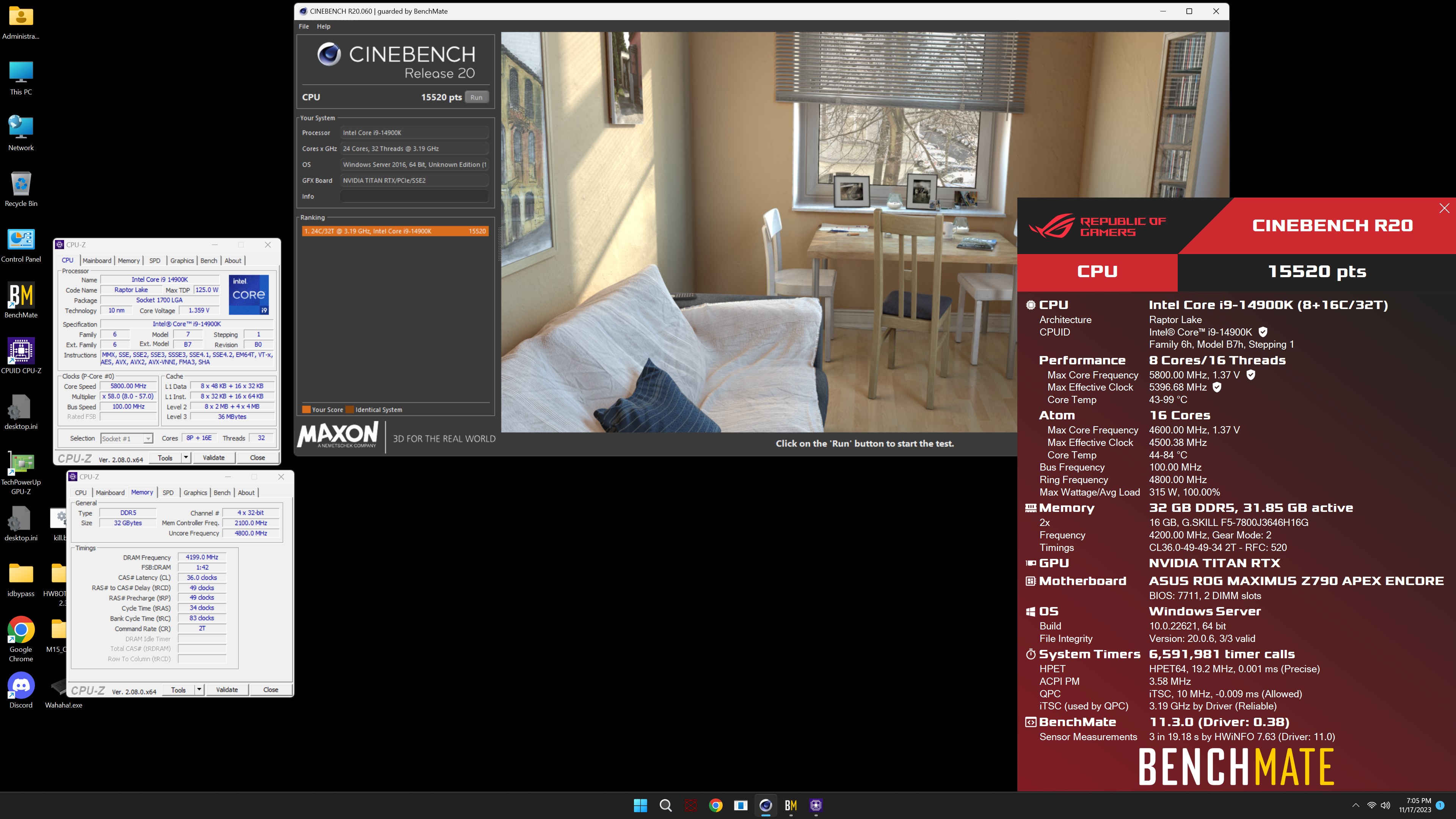Switch to CPU tab in lower CPU-Z
1456x819 pixels.
click(81, 493)
